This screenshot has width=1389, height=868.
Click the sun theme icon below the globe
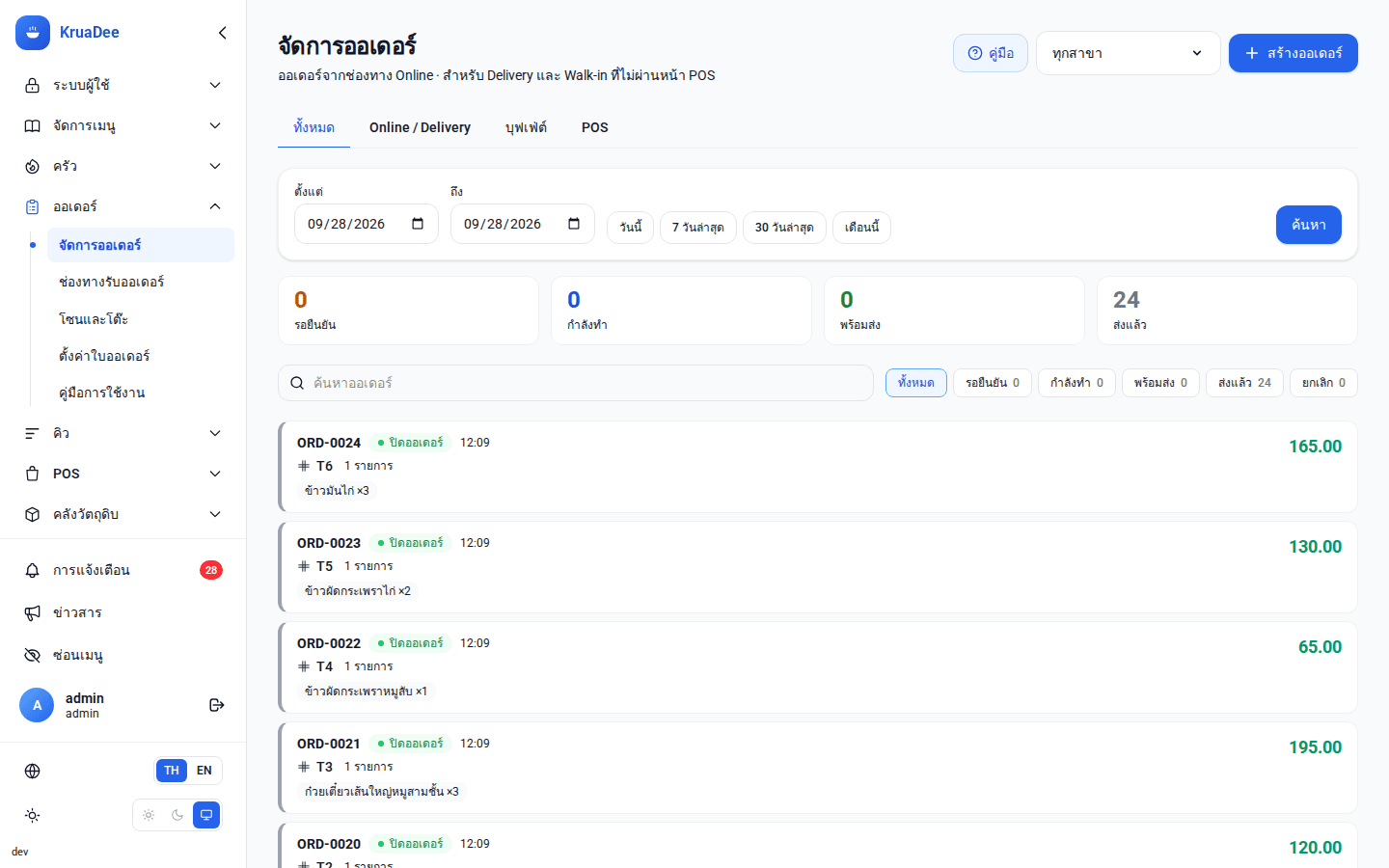33,816
